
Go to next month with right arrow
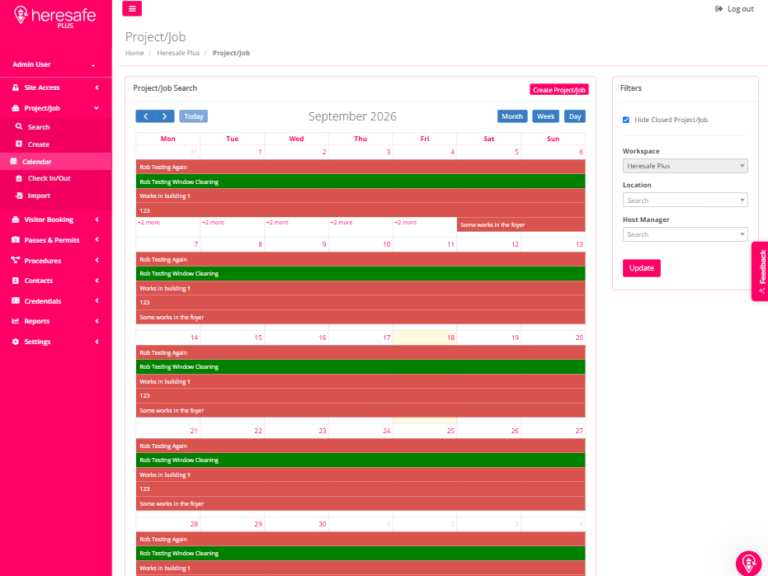click(165, 117)
